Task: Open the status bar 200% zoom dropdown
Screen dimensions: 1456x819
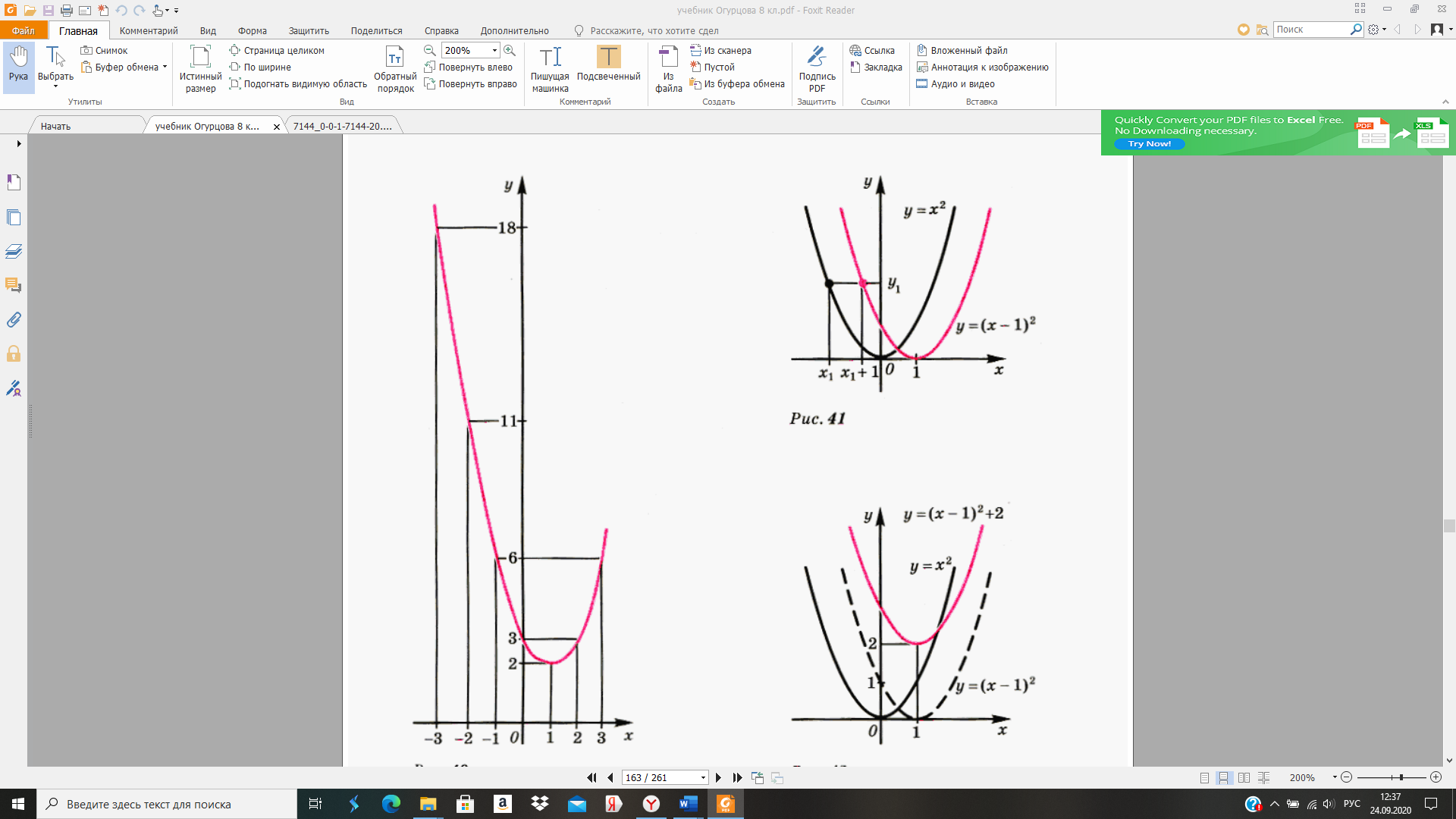Action: point(1334,777)
